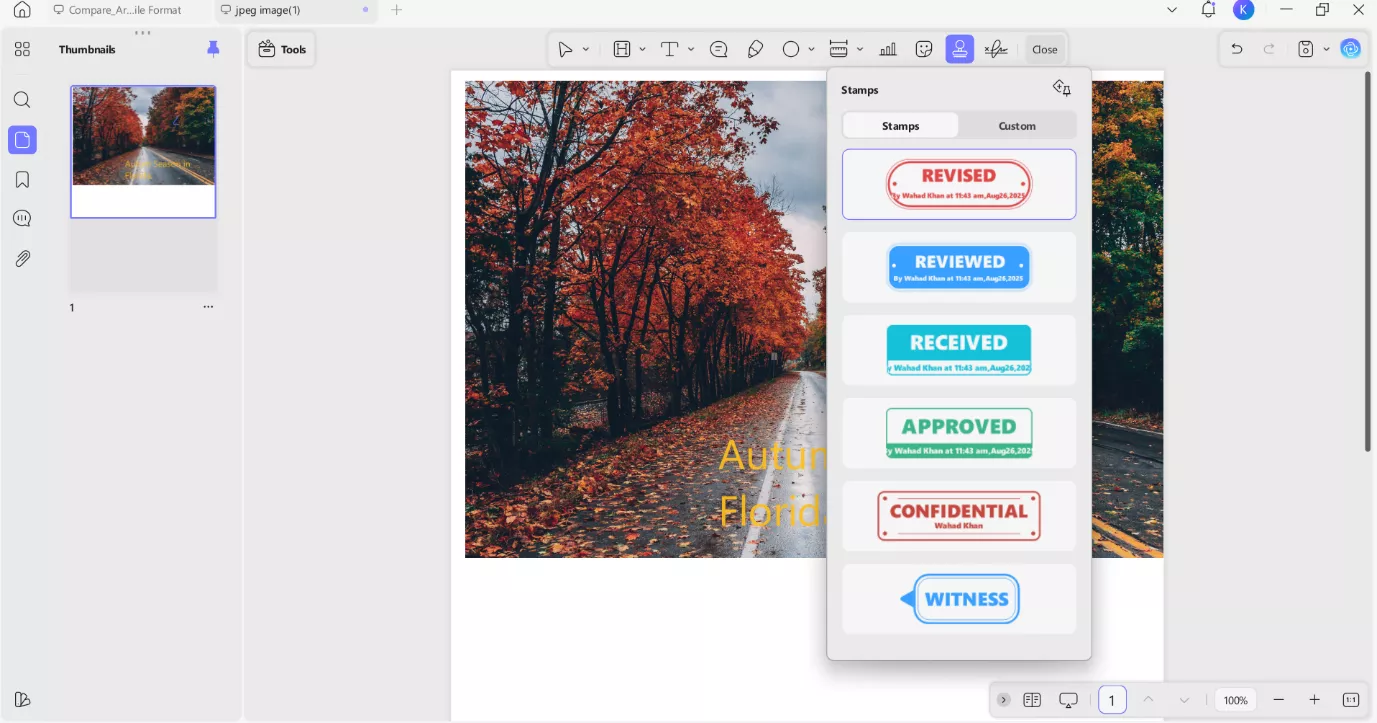1377x723 pixels.
Task: Click the Close button in toolbar
Action: pos(1044,49)
